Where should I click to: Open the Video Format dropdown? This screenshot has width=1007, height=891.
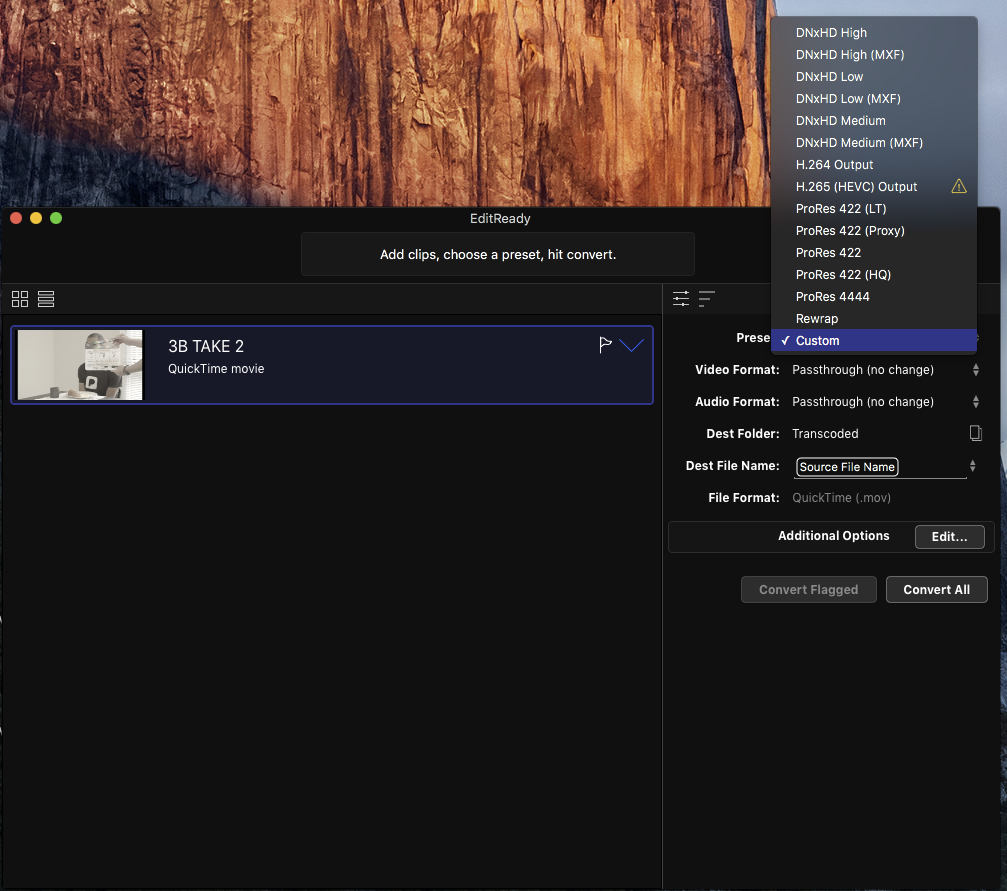point(883,370)
